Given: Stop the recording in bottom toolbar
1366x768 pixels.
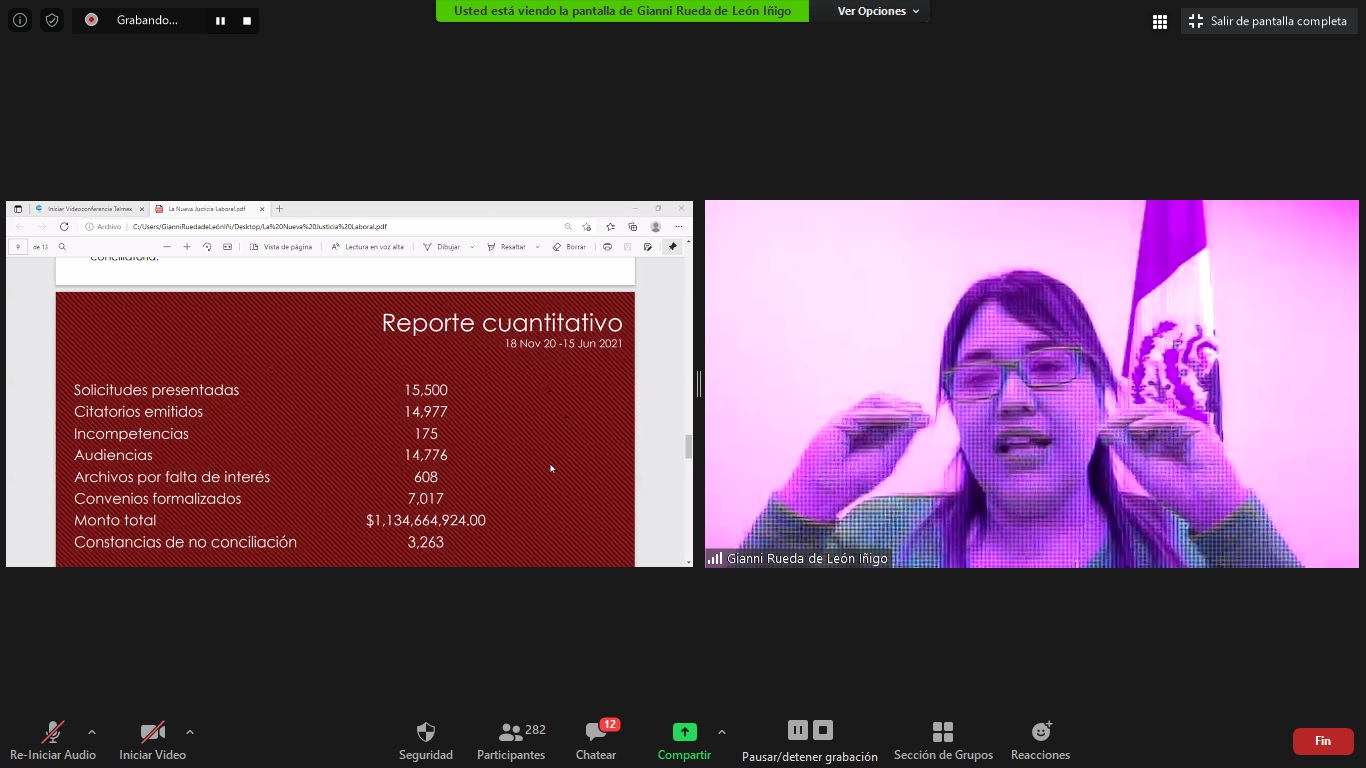Looking at the screenshot, I should tap(823, 730).
